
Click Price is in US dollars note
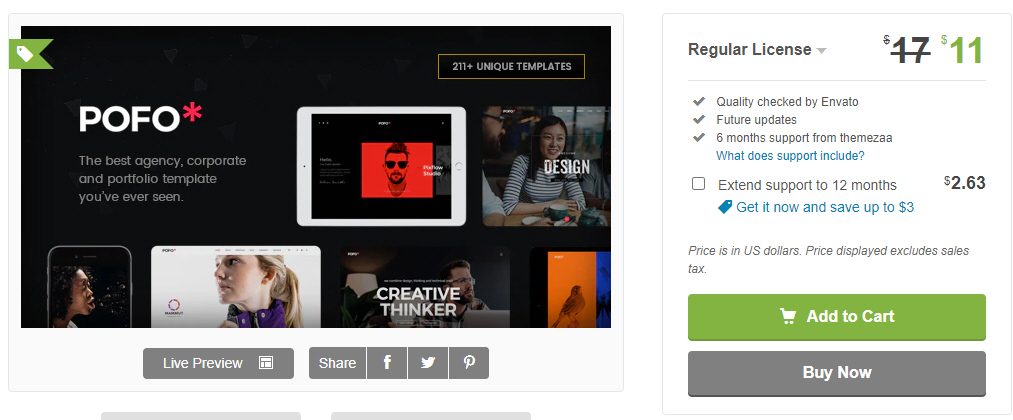[x=828, y=259]
